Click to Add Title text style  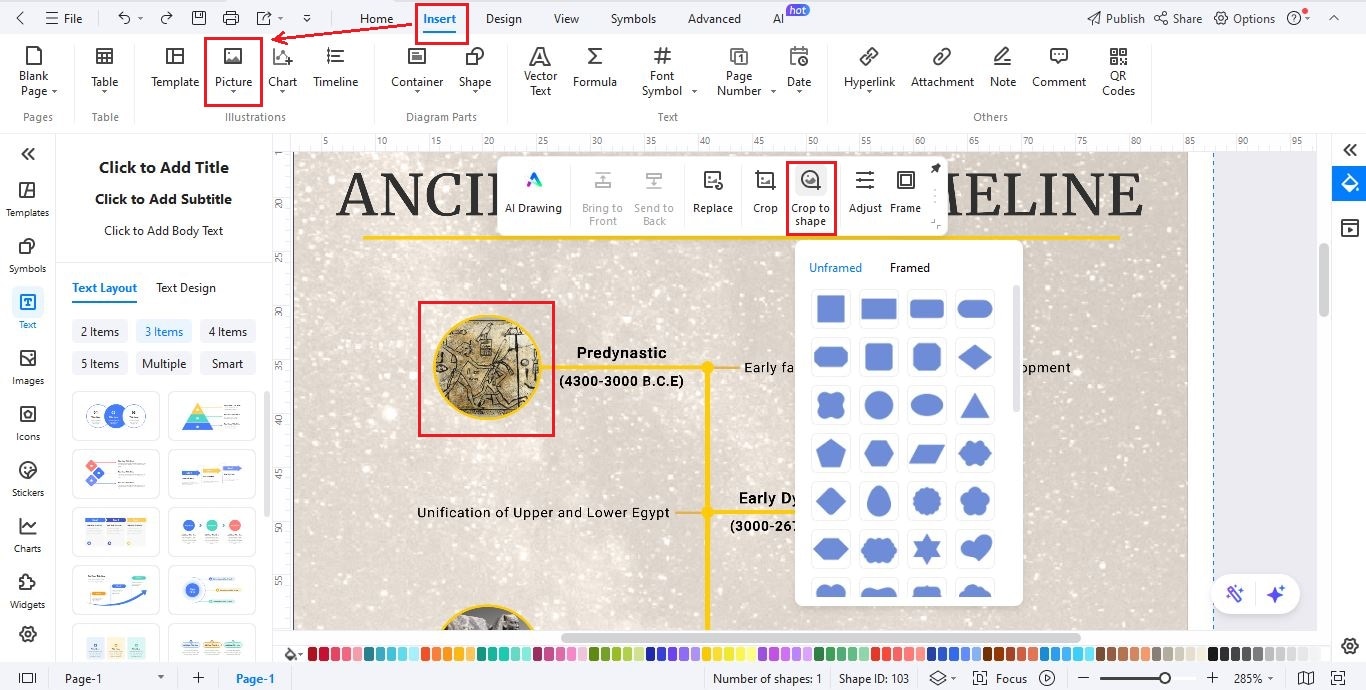coord(164,167)
